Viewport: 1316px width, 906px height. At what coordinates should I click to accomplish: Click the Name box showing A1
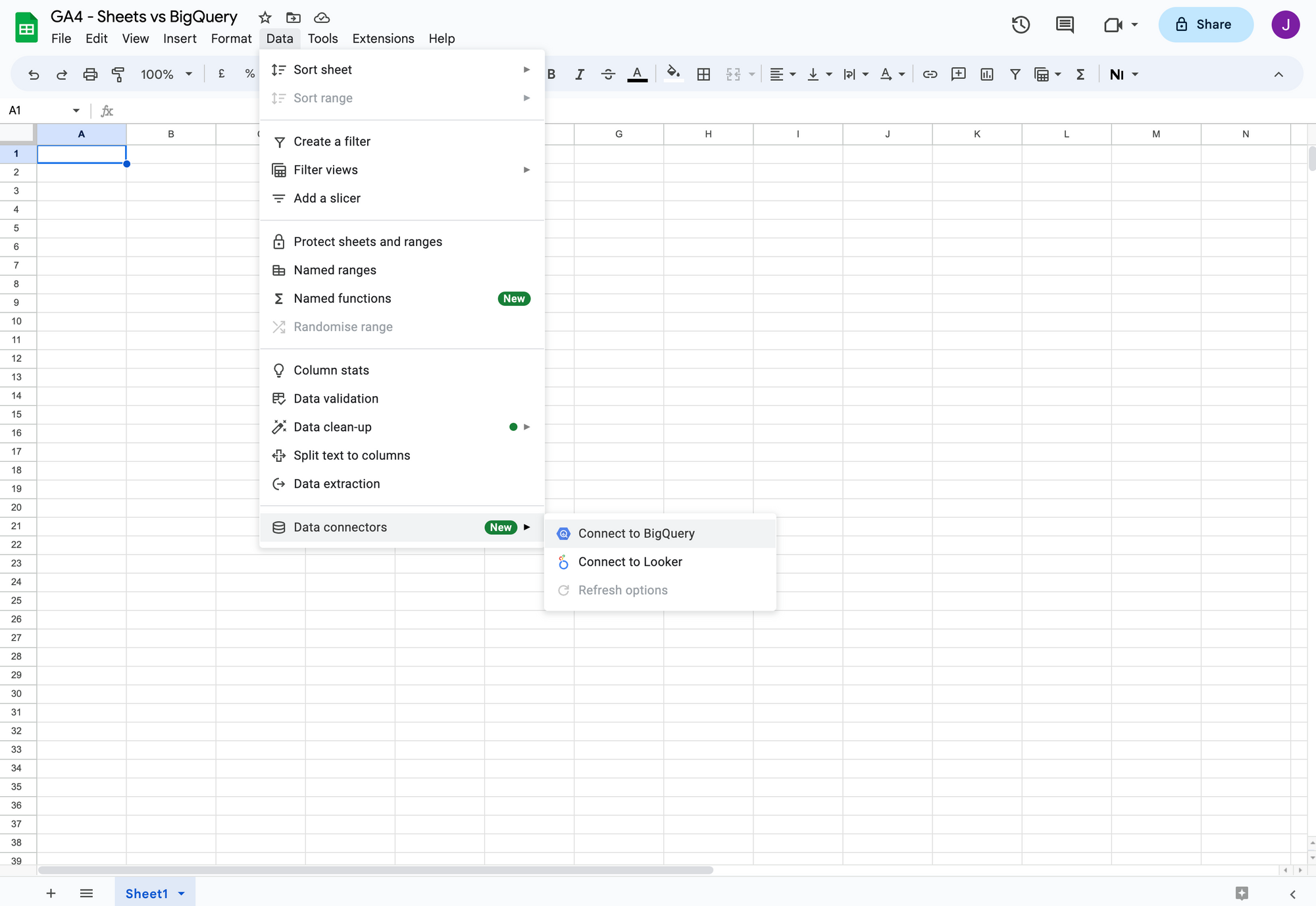44,111
